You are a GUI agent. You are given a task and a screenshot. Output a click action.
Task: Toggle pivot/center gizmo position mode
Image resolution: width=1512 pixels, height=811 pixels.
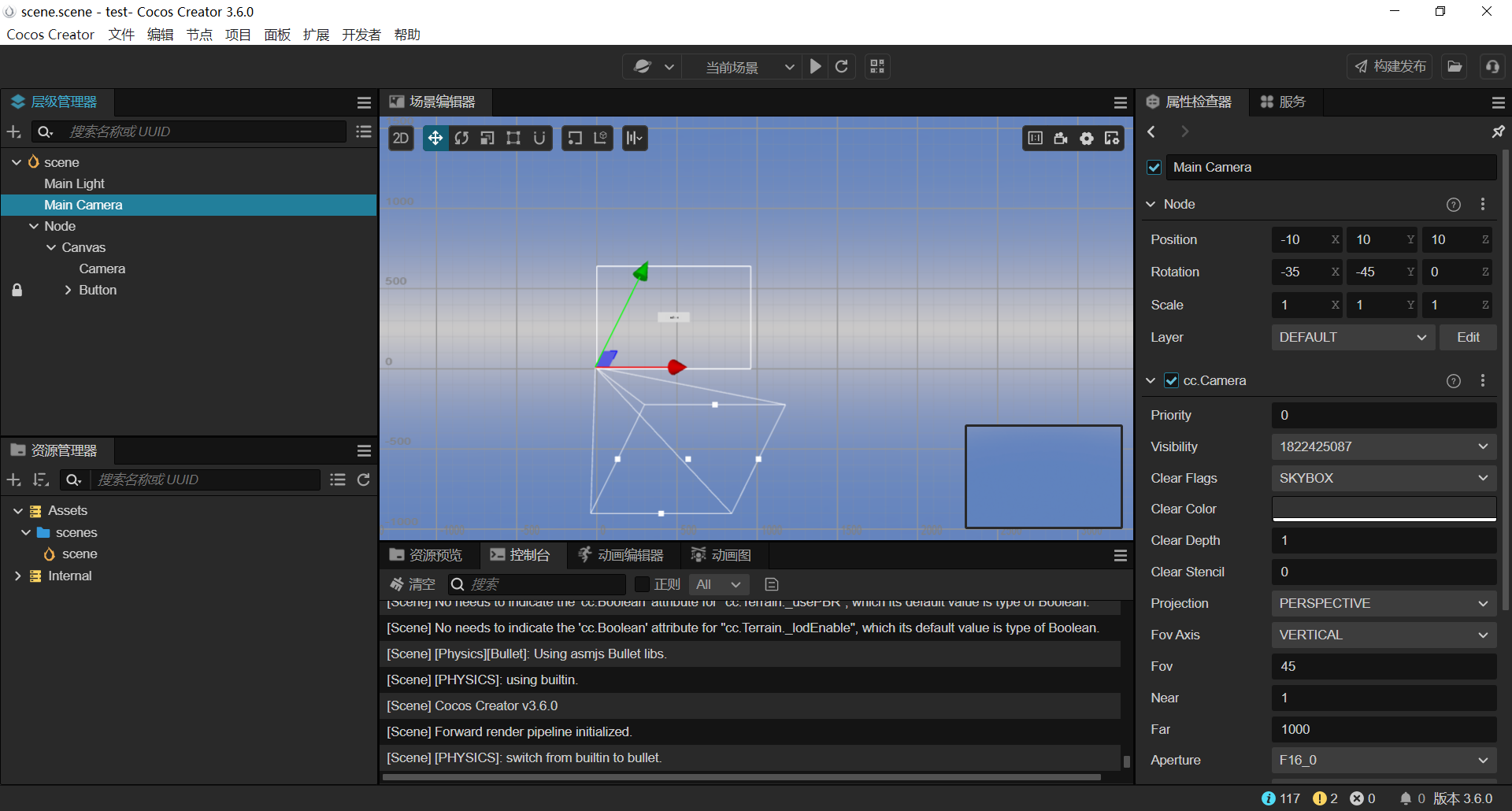pyautogui.click(x=575, y=139)
